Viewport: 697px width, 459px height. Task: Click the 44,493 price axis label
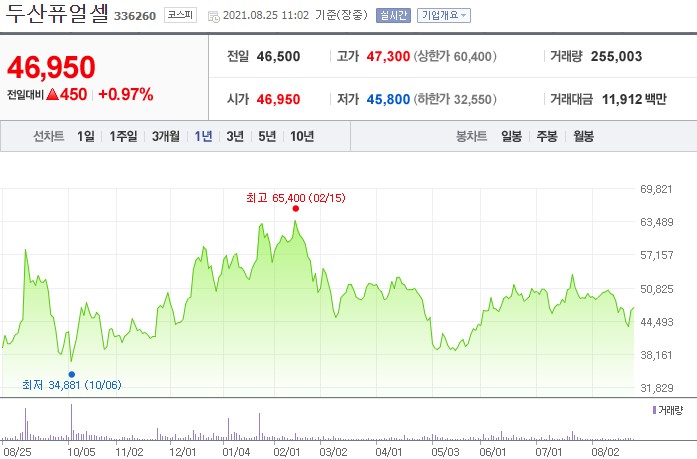657,322
